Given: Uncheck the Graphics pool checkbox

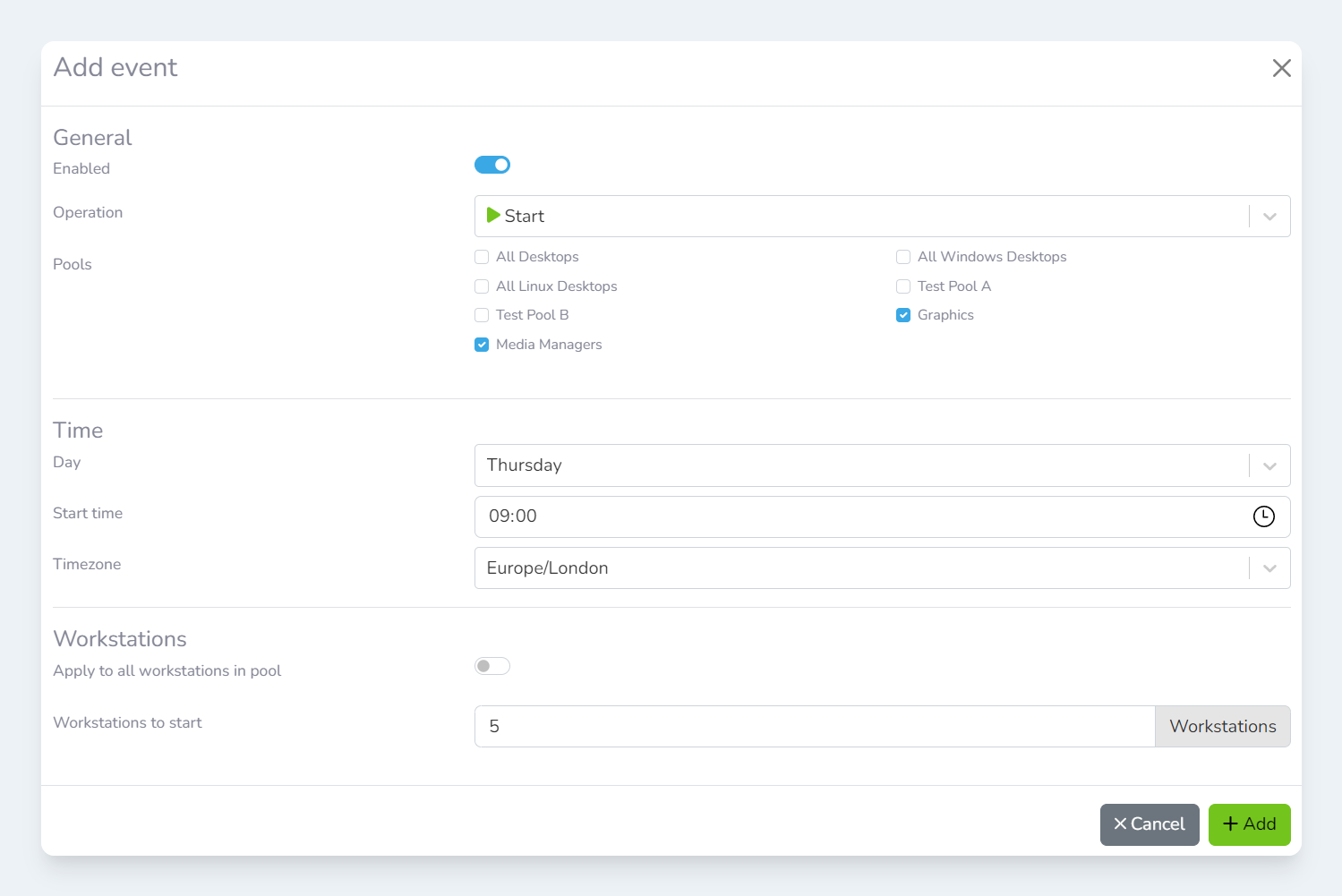Looking at the screenshot, I should (903, 315).
